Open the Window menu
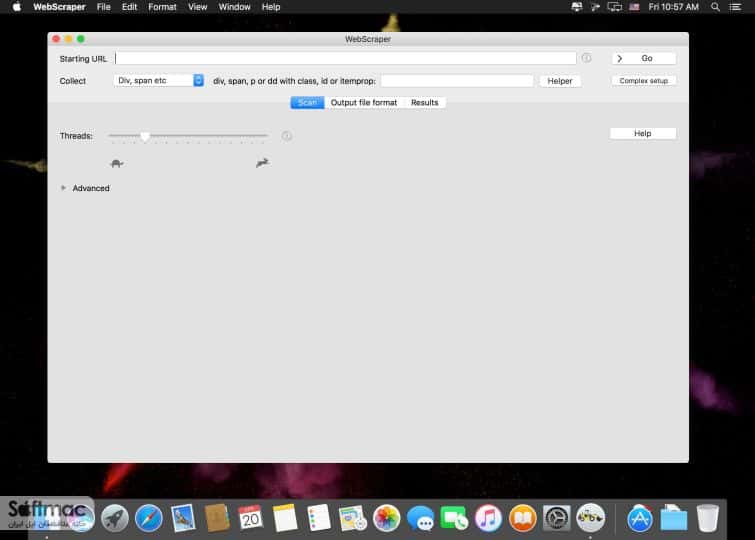Image resolution: width=755 pixels, height=540 pixels. coord(234,7)
